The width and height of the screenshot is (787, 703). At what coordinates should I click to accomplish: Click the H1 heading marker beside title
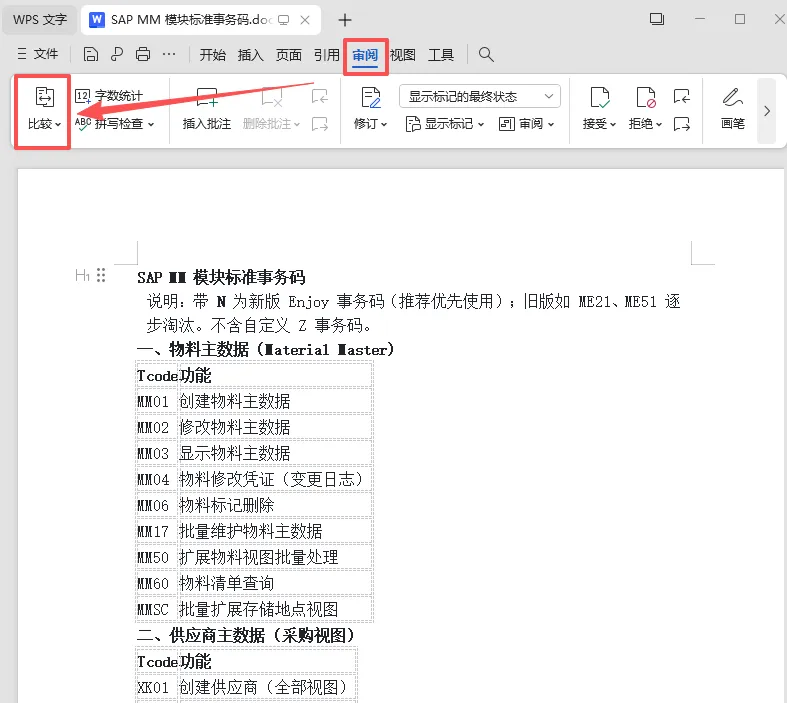pyautogui.click(x=82, y=275)
